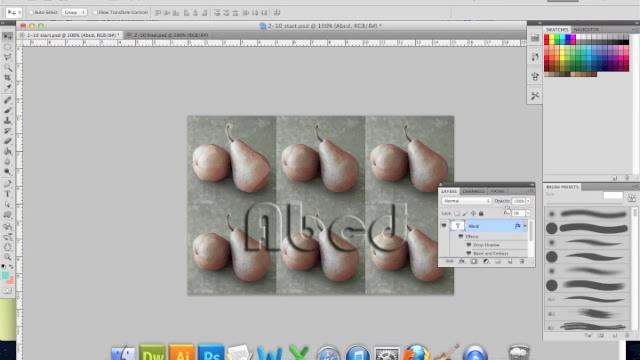Hide the Drop Shadow effect
640x360 pixels.
click(469, 245)
